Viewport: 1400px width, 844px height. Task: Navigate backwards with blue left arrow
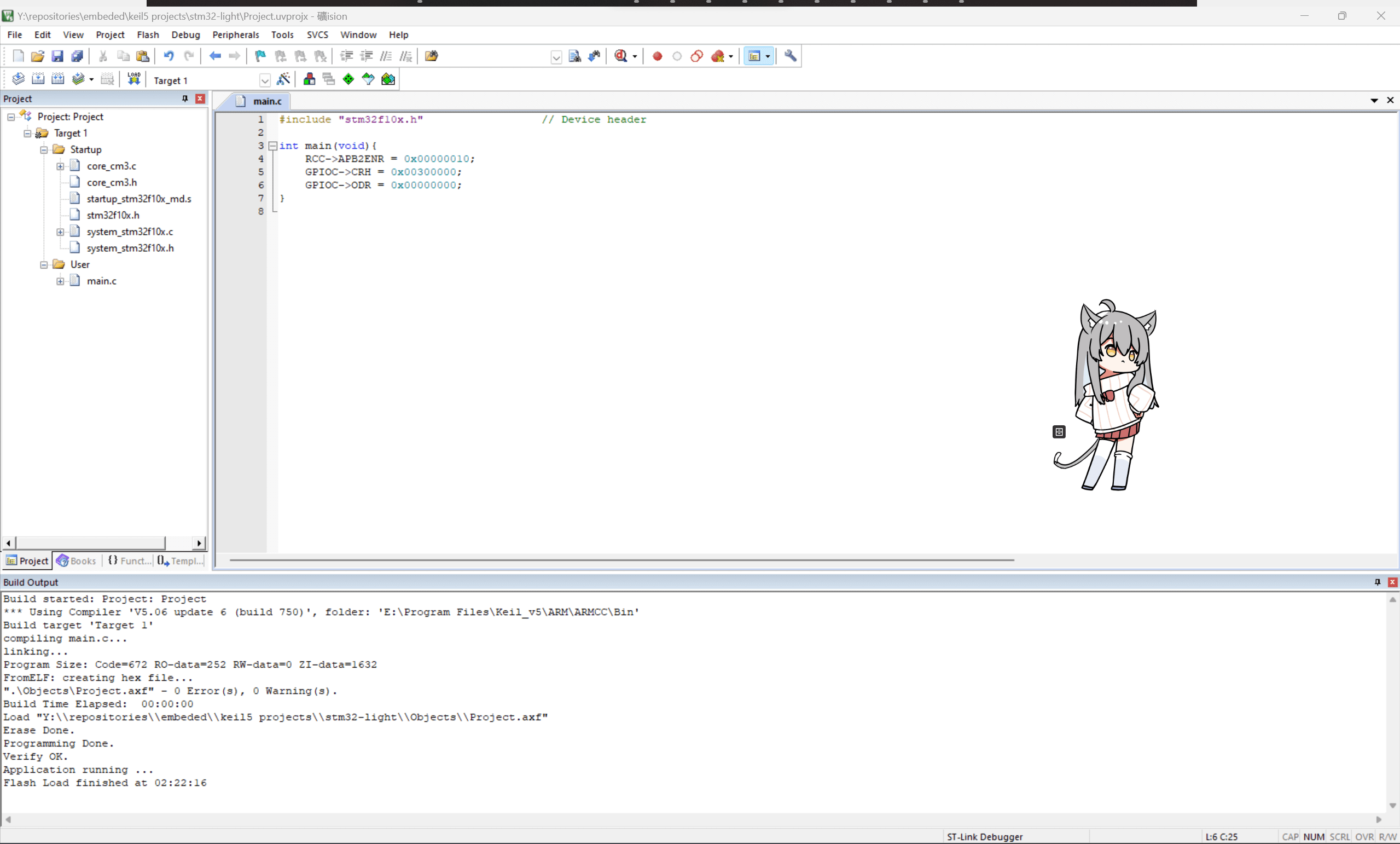(x=215, y=56)
